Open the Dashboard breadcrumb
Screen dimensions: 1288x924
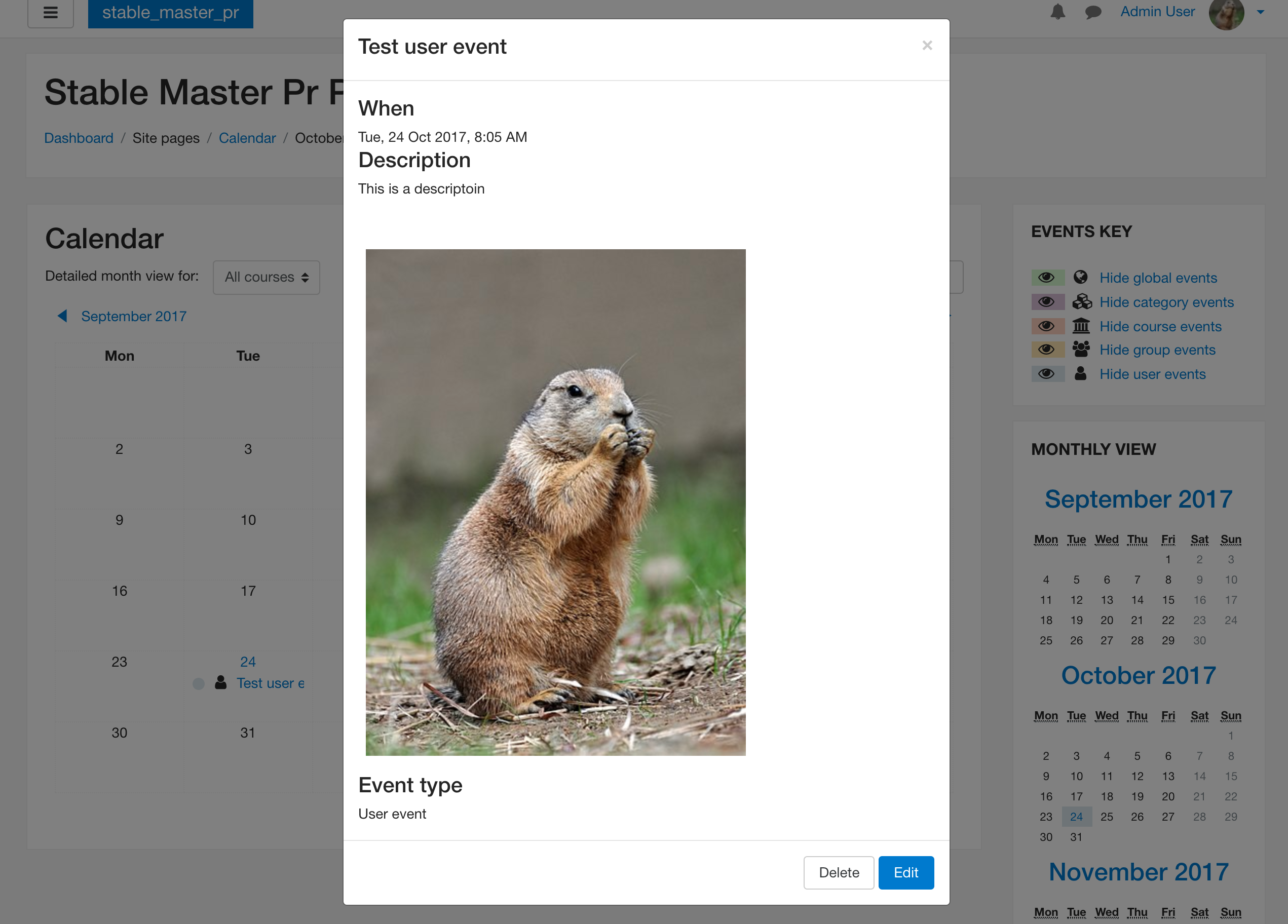tap(79, 138)
